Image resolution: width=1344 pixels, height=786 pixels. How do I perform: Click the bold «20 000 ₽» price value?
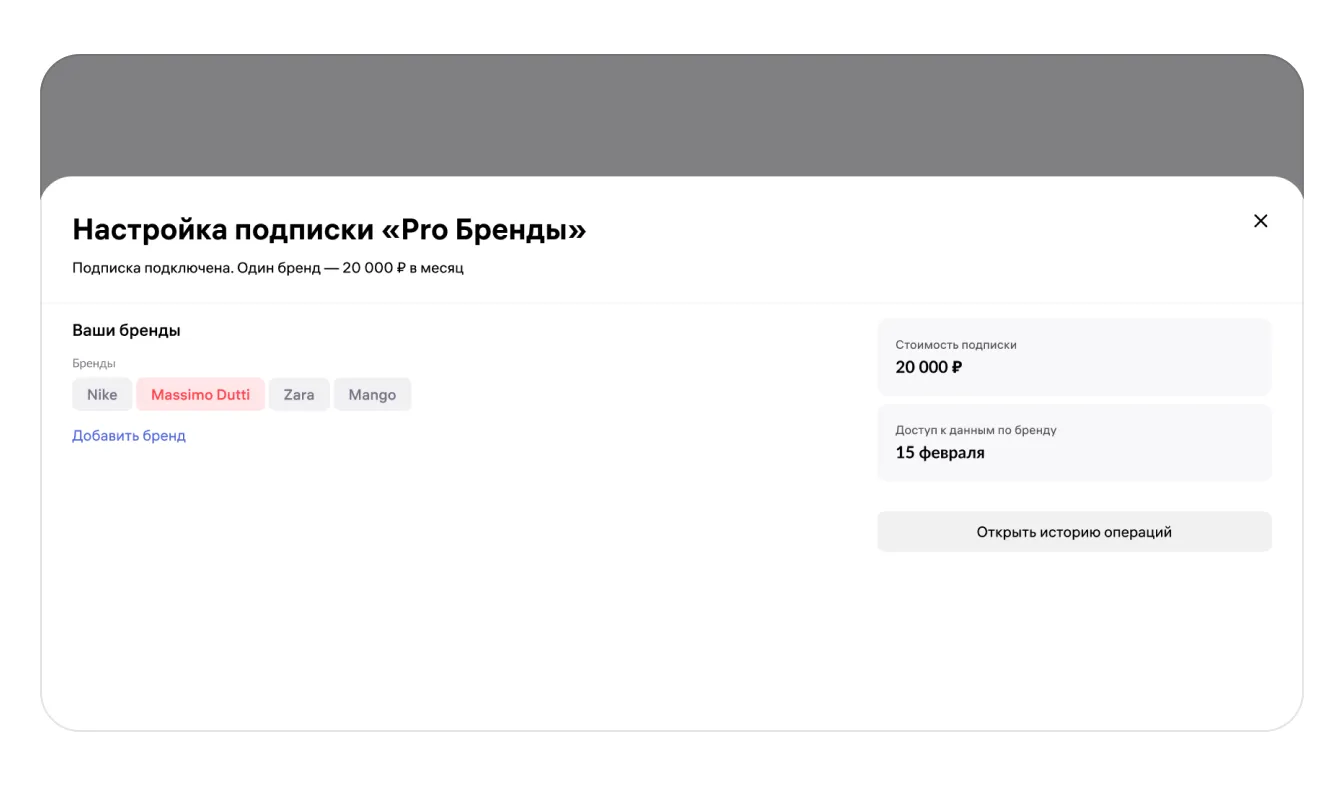[929, 367]
